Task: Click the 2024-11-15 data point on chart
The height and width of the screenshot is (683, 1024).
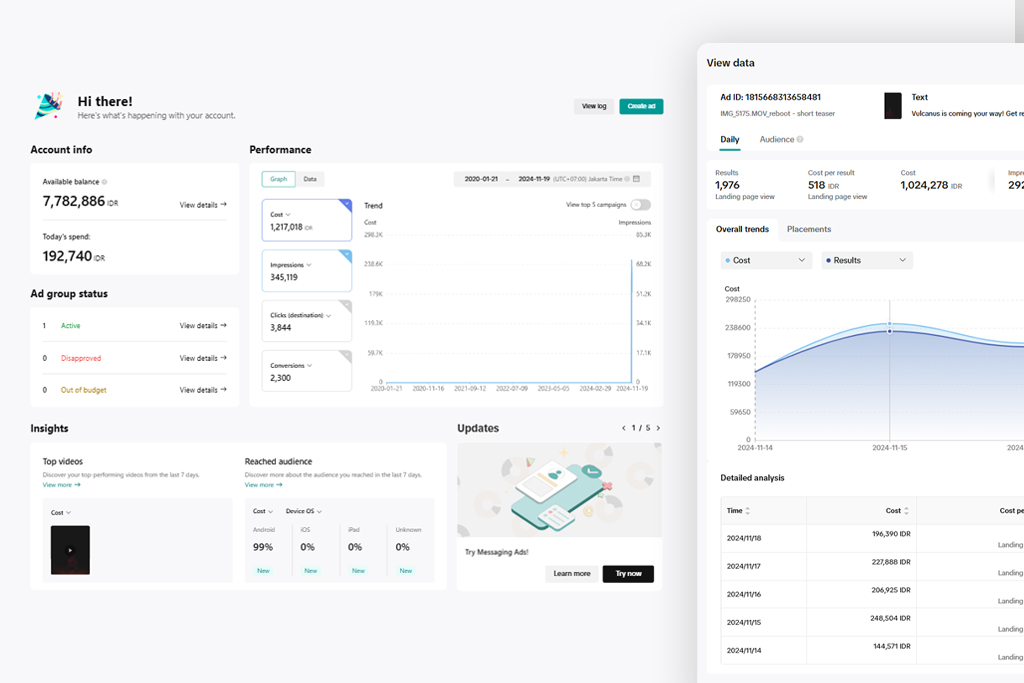Action: click(889, 330)
